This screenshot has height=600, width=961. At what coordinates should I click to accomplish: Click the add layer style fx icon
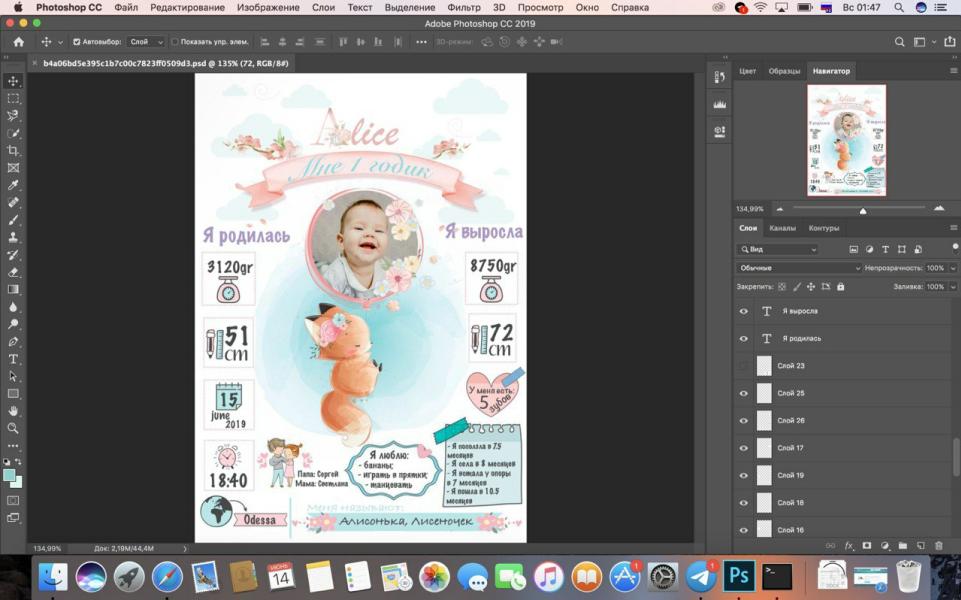(849, 545)
